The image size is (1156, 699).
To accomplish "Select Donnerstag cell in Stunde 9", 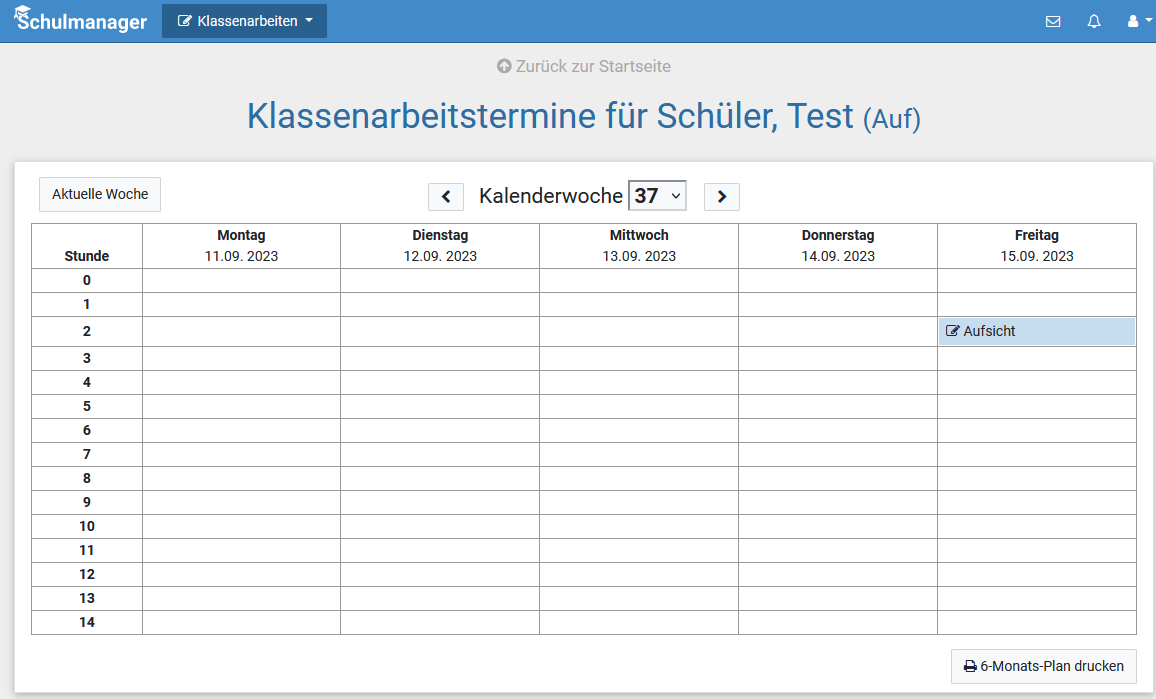I will pos(838,502).
